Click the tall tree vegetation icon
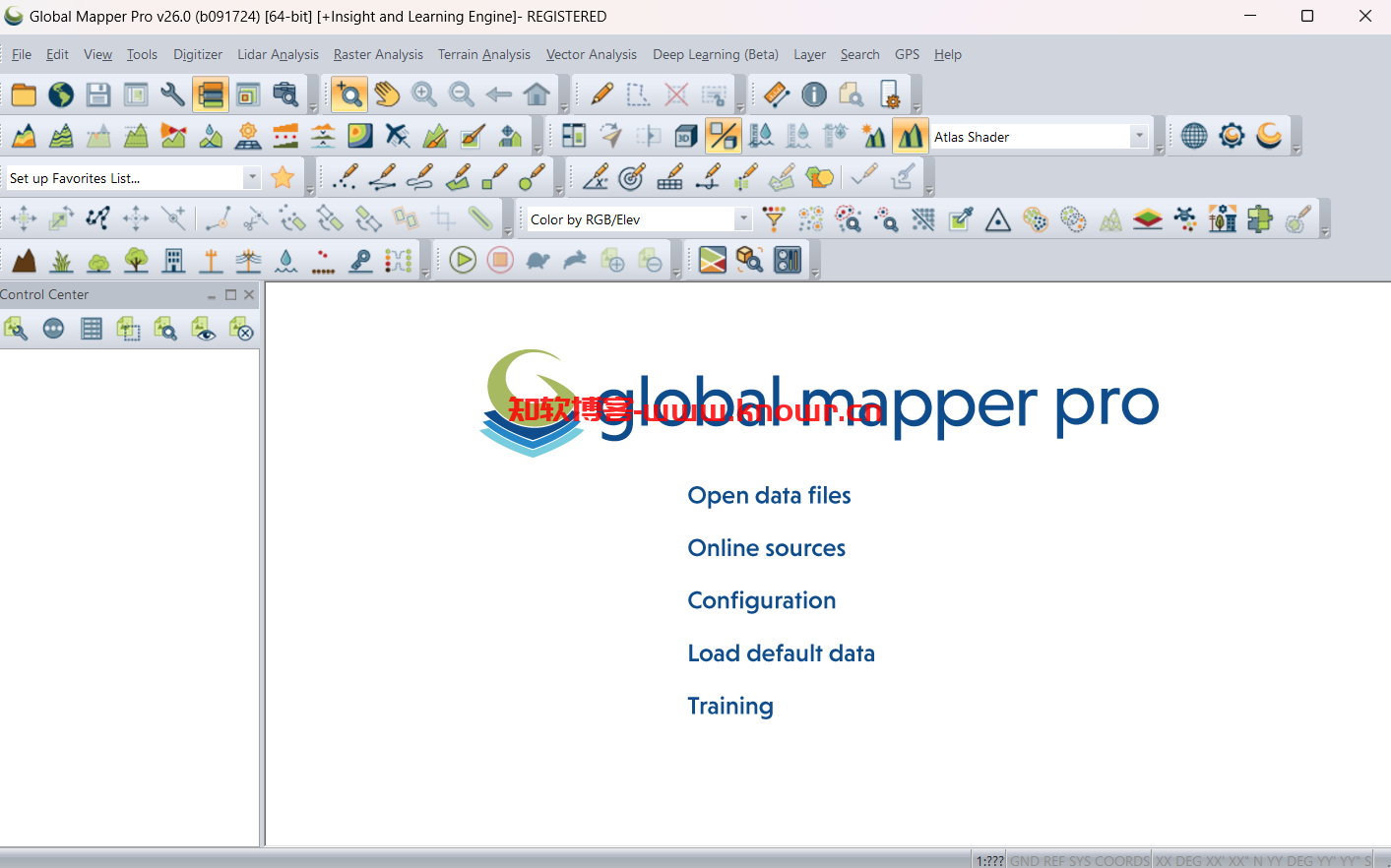 pyautogui.click(x=136, y=260)
